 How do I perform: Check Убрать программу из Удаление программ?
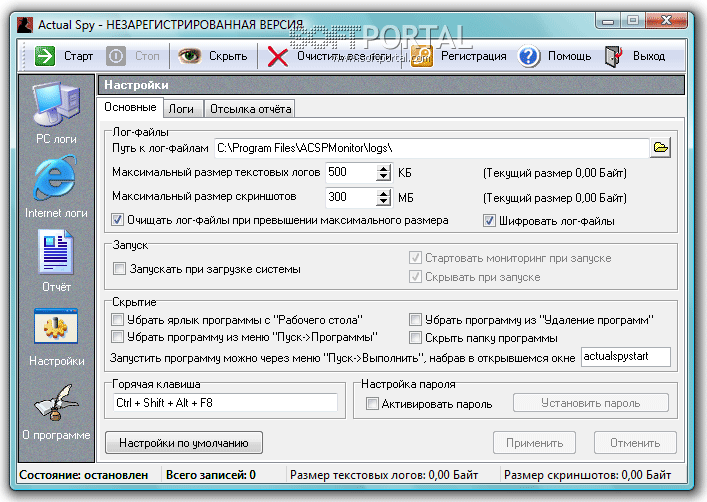[415, 320]
